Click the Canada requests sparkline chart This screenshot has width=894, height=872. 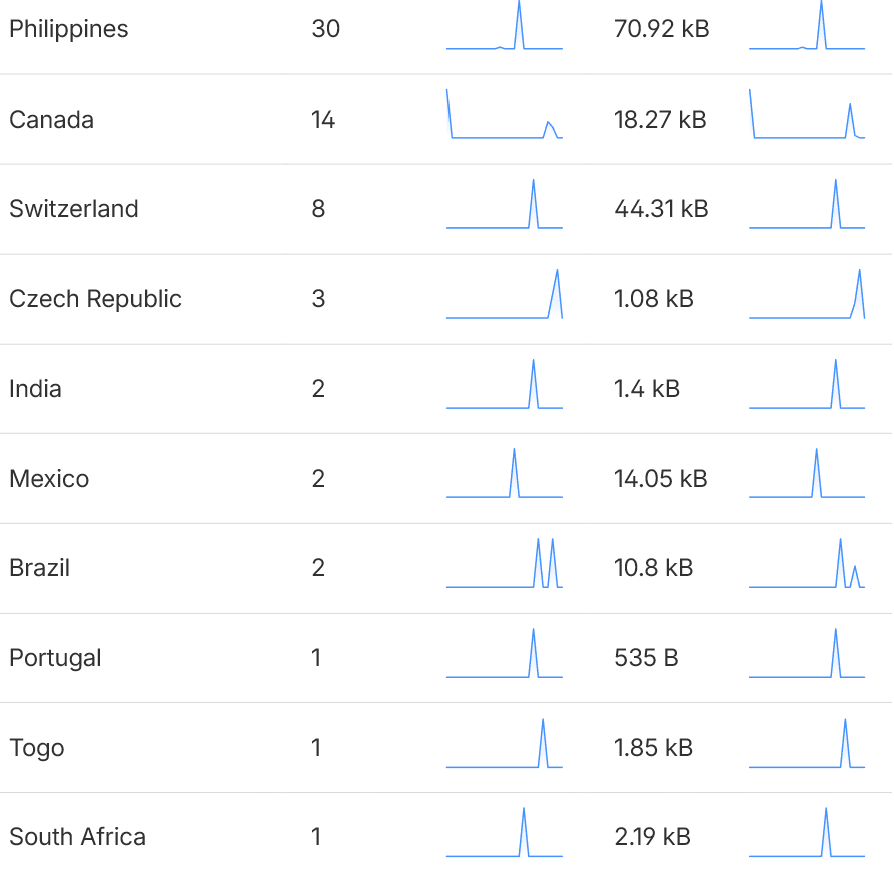pyautogui.click(x=504, y=113)
